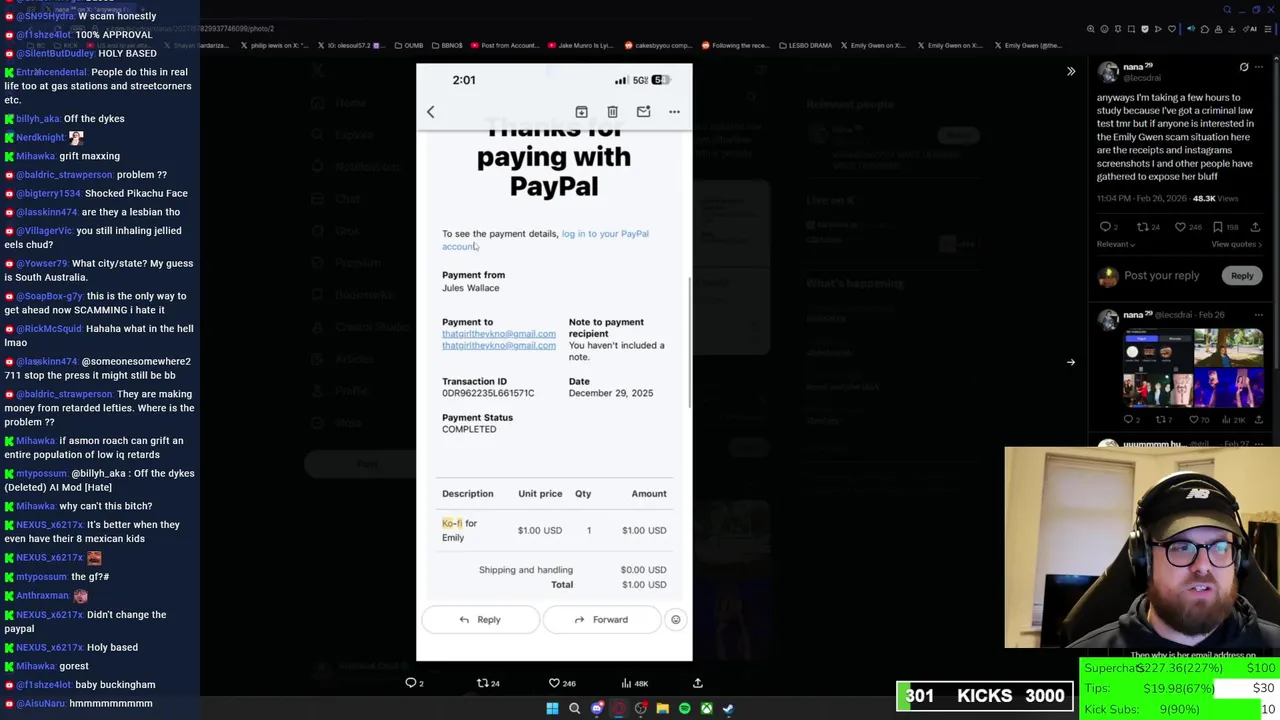Open the View quotes link
The height and width of the screenshot is (720, 1280).
pyautogui.click(x=1236, y=244)
